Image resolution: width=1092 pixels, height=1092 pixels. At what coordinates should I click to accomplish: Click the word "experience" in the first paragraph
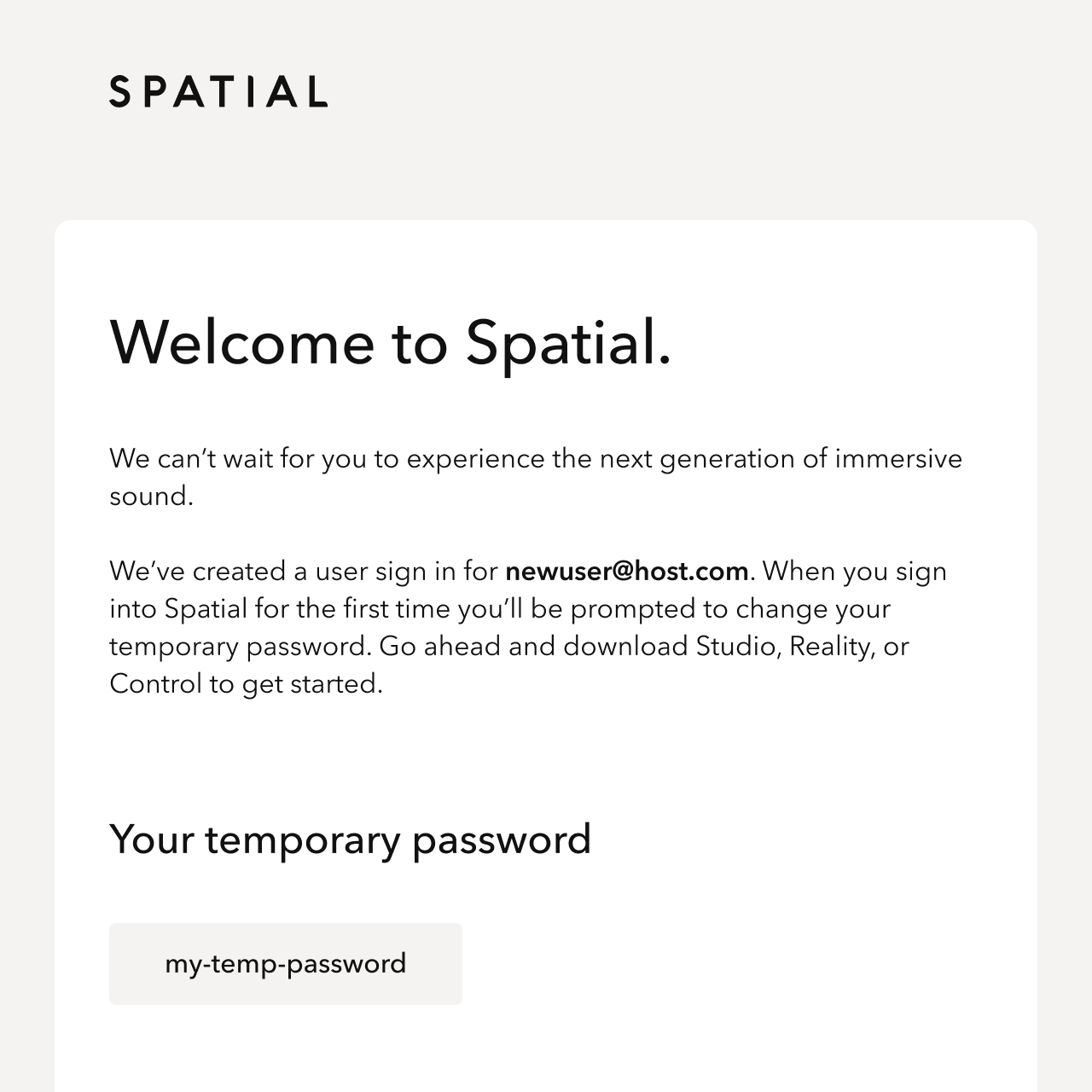tap(475, 458)
